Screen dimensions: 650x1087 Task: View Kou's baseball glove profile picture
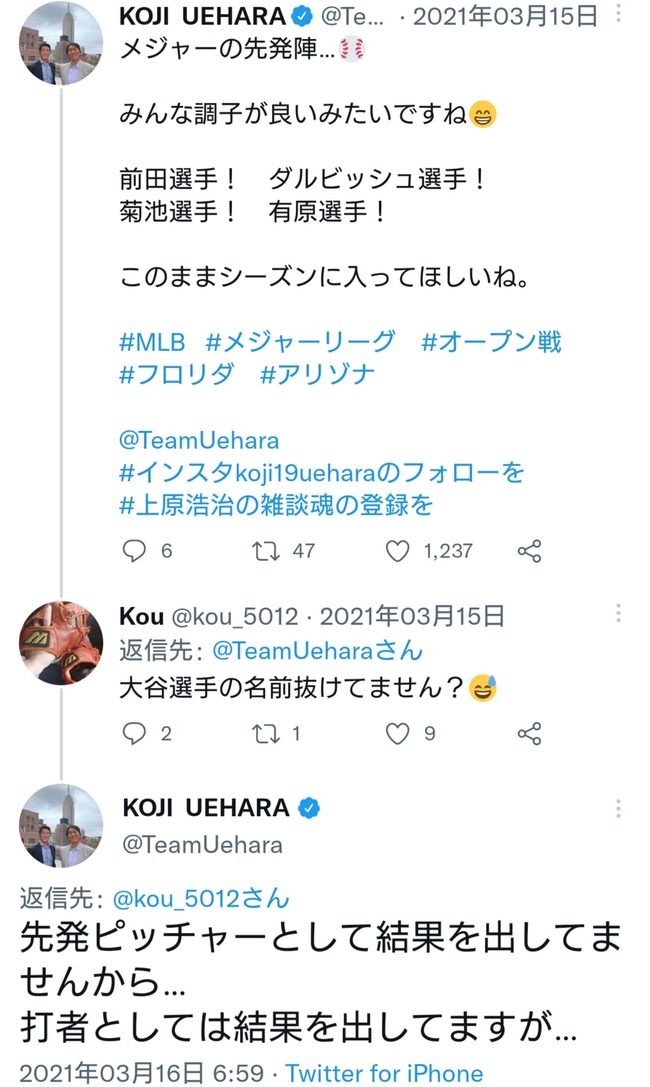point(61,643)
